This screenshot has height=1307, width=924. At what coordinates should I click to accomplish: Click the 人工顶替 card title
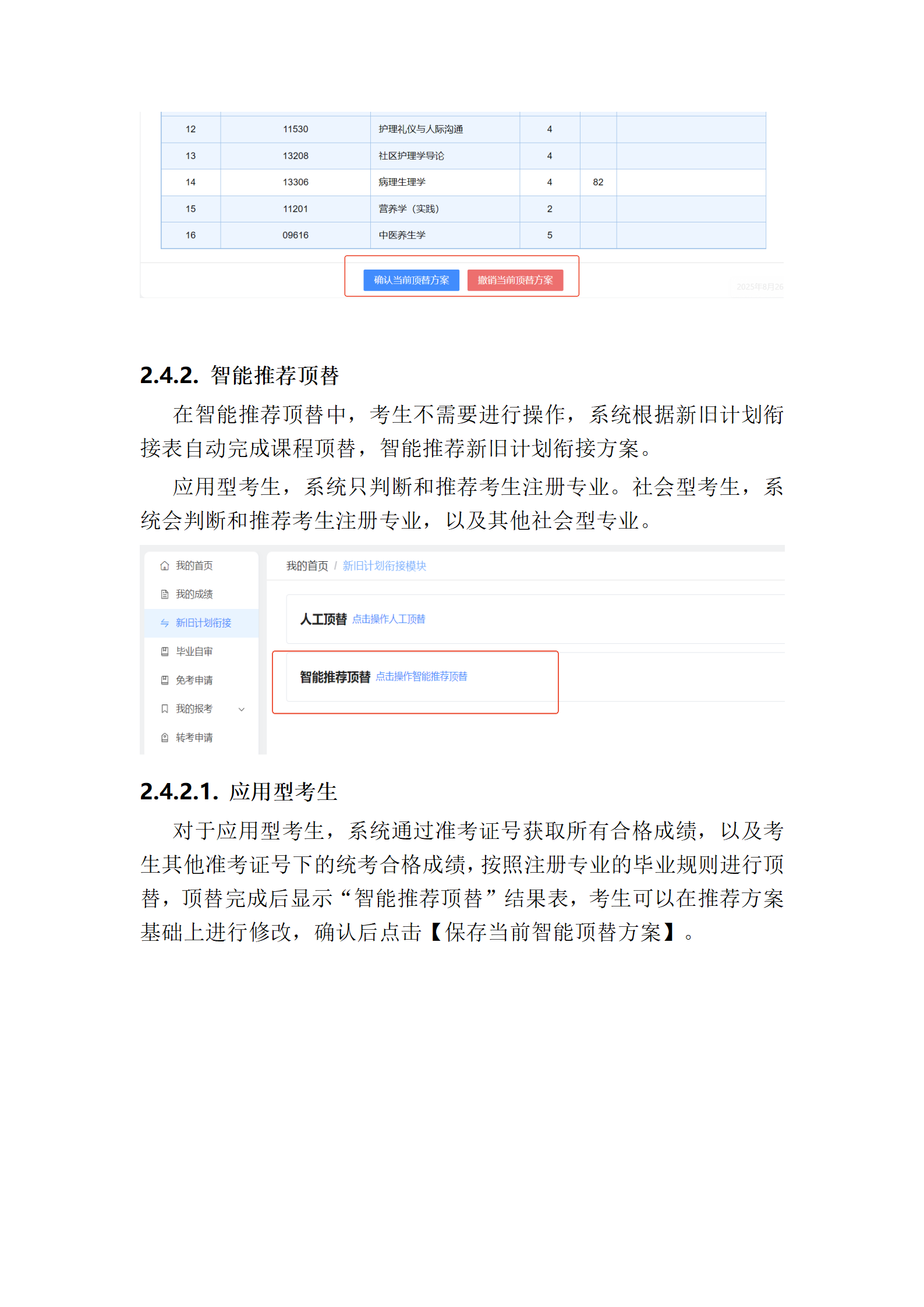323,619
